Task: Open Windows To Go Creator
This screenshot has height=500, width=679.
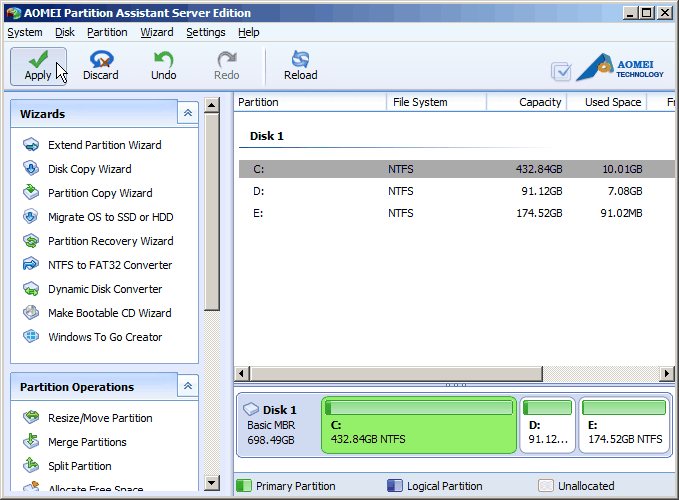Action: pos(105,337)
